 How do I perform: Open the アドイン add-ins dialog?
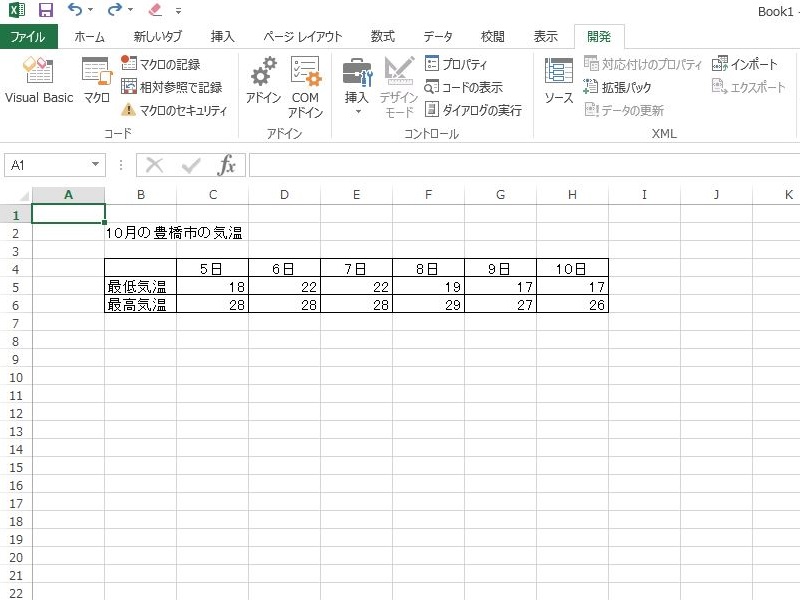tap(263, 80)
